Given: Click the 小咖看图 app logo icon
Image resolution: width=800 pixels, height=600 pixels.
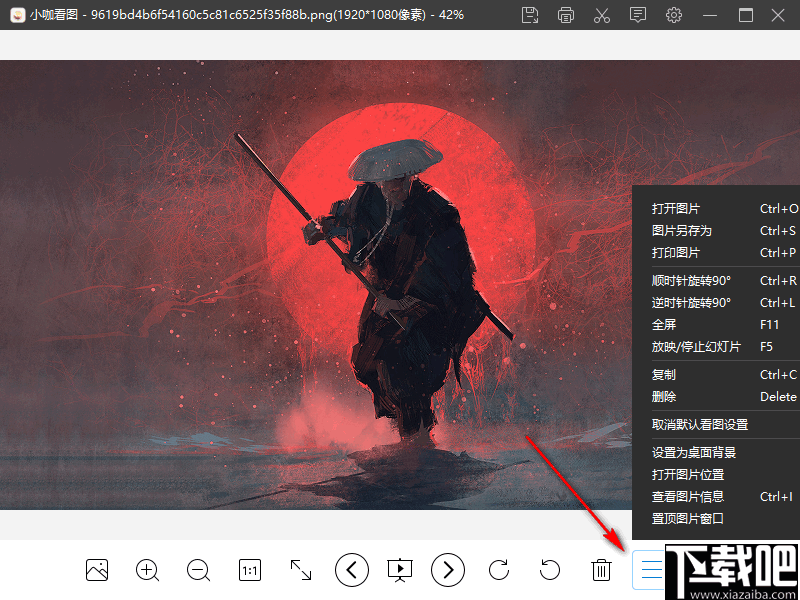Looking at the screenshot, I should pyautogui.click(x=18, y=15).
